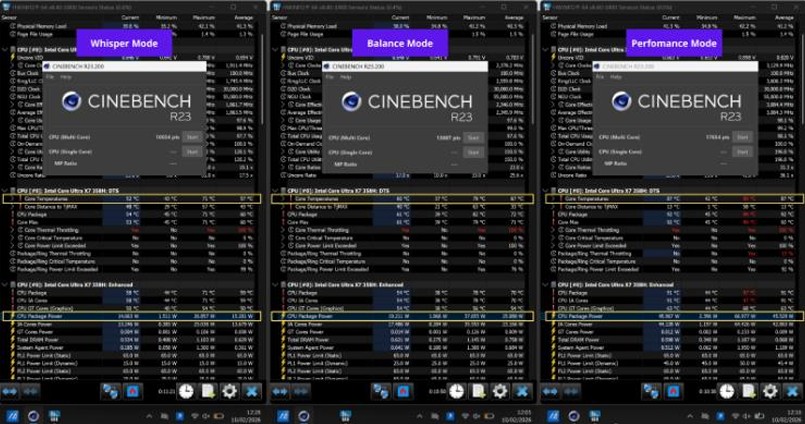805x424 pixels.
Task: Open the remote network computers icon in Balance Mode panel
Action: [x=381, y=392]
